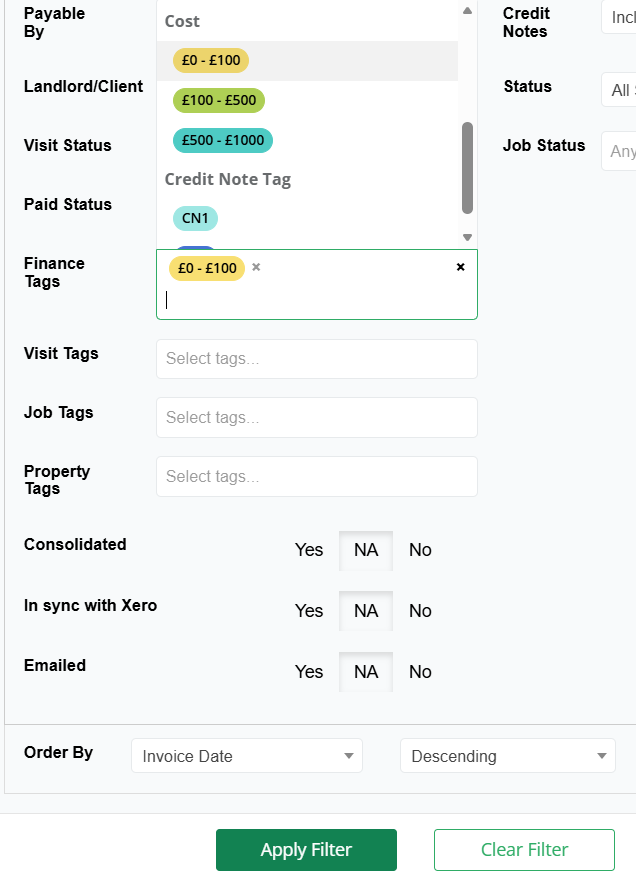Viewport: 636px width, 877px height.
Task: Choose the £100 - £500 cost tag
Action: coord(219,100)
